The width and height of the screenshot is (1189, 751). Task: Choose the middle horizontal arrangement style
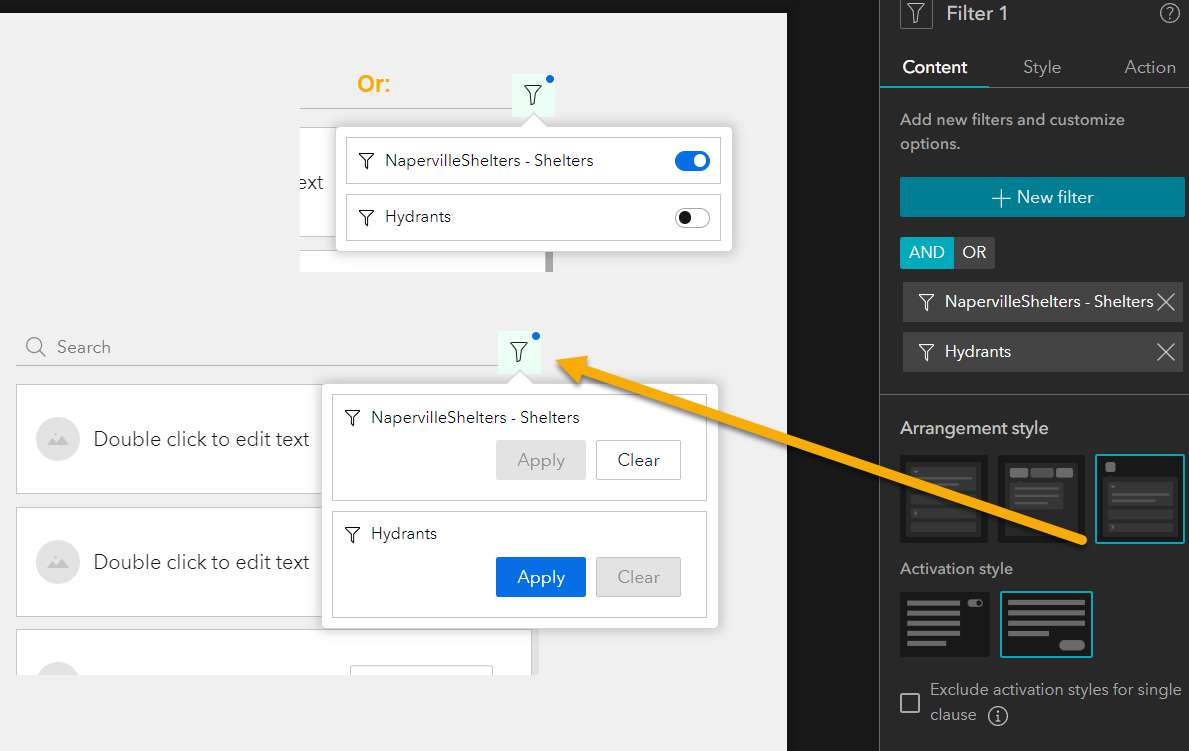[1041, 498]
